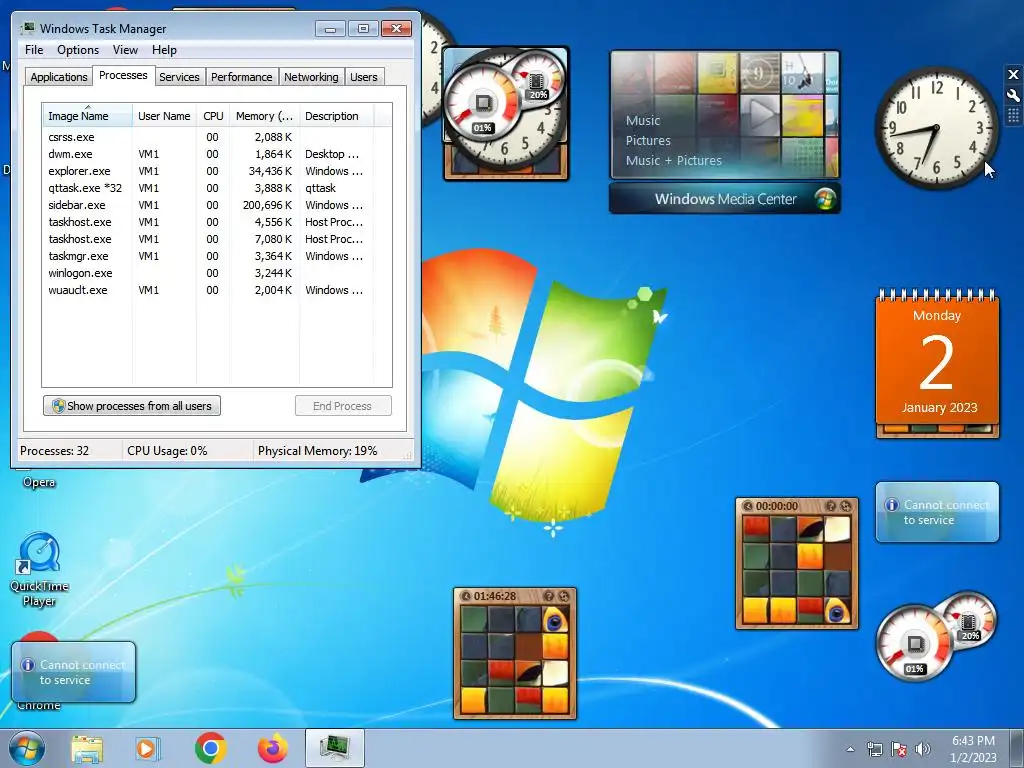Shuffle the 00:00:00 picture puzzle
1024x768 pixels.
coord(846,506)
